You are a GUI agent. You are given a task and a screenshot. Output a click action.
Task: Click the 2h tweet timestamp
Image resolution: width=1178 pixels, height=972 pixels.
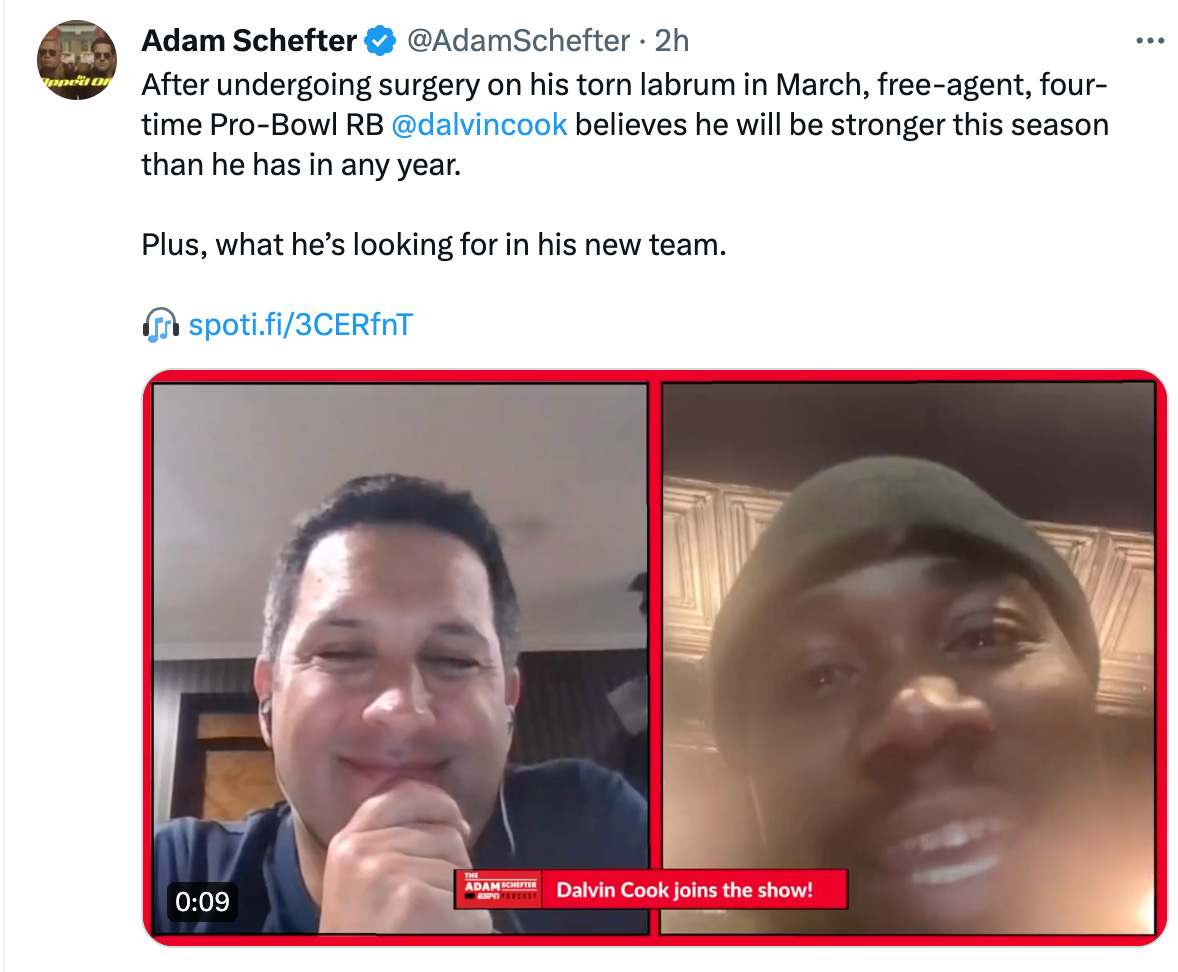tap(672, 41)
